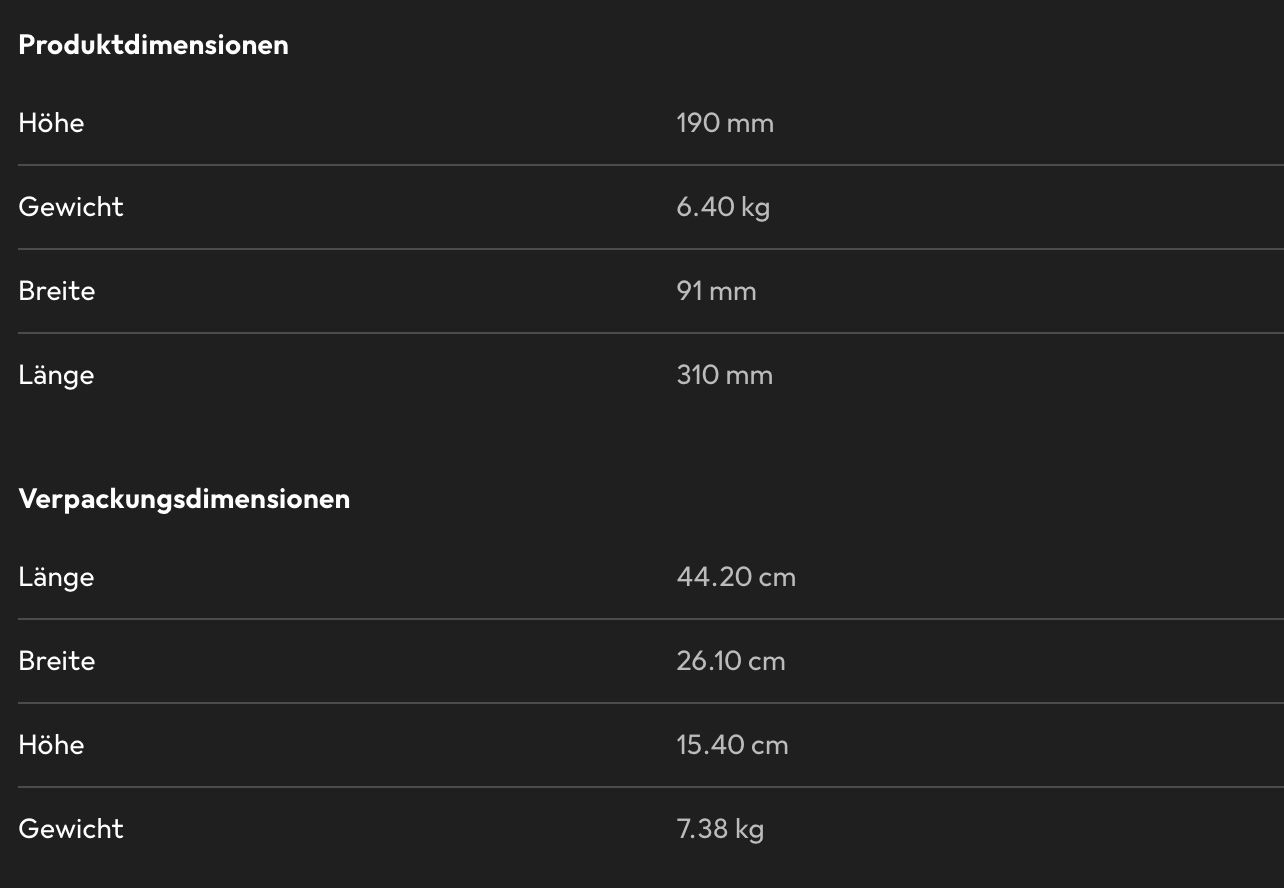Select the 310 mm length value
Image resolution: width=1284 pixels, height=888 pixels.
click(x=724, y=375)
